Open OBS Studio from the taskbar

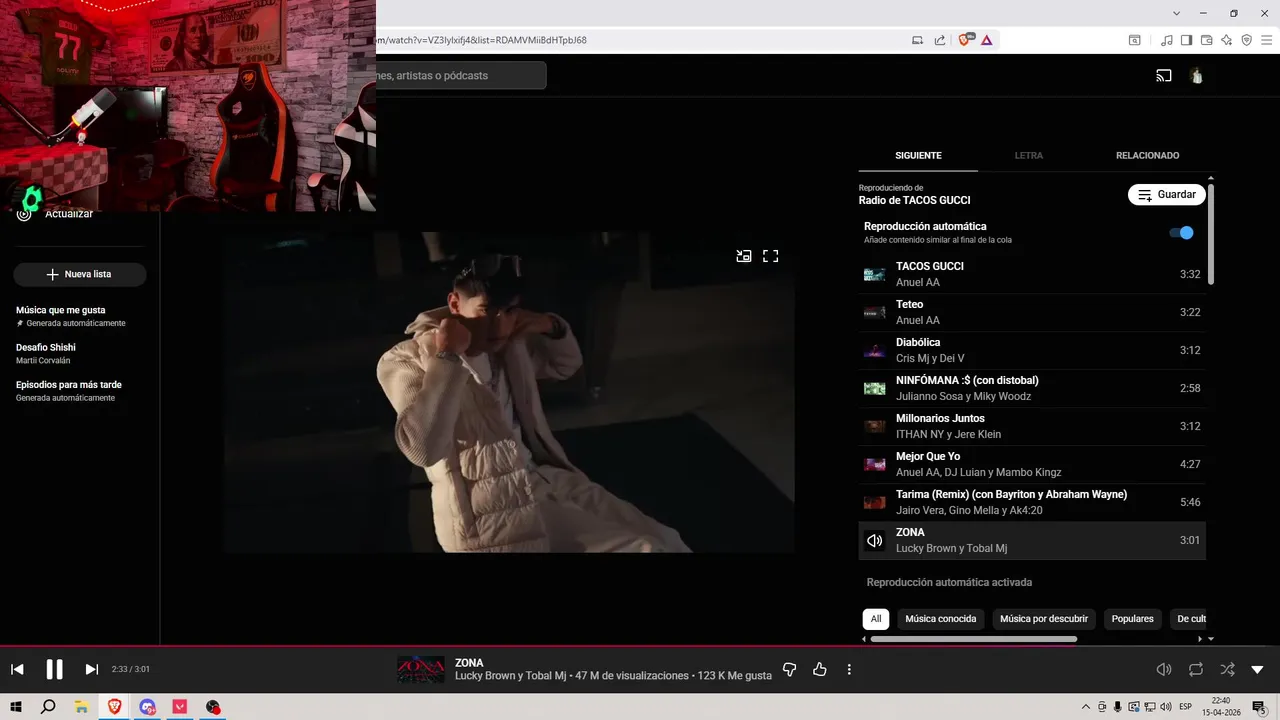pos(213,707)
